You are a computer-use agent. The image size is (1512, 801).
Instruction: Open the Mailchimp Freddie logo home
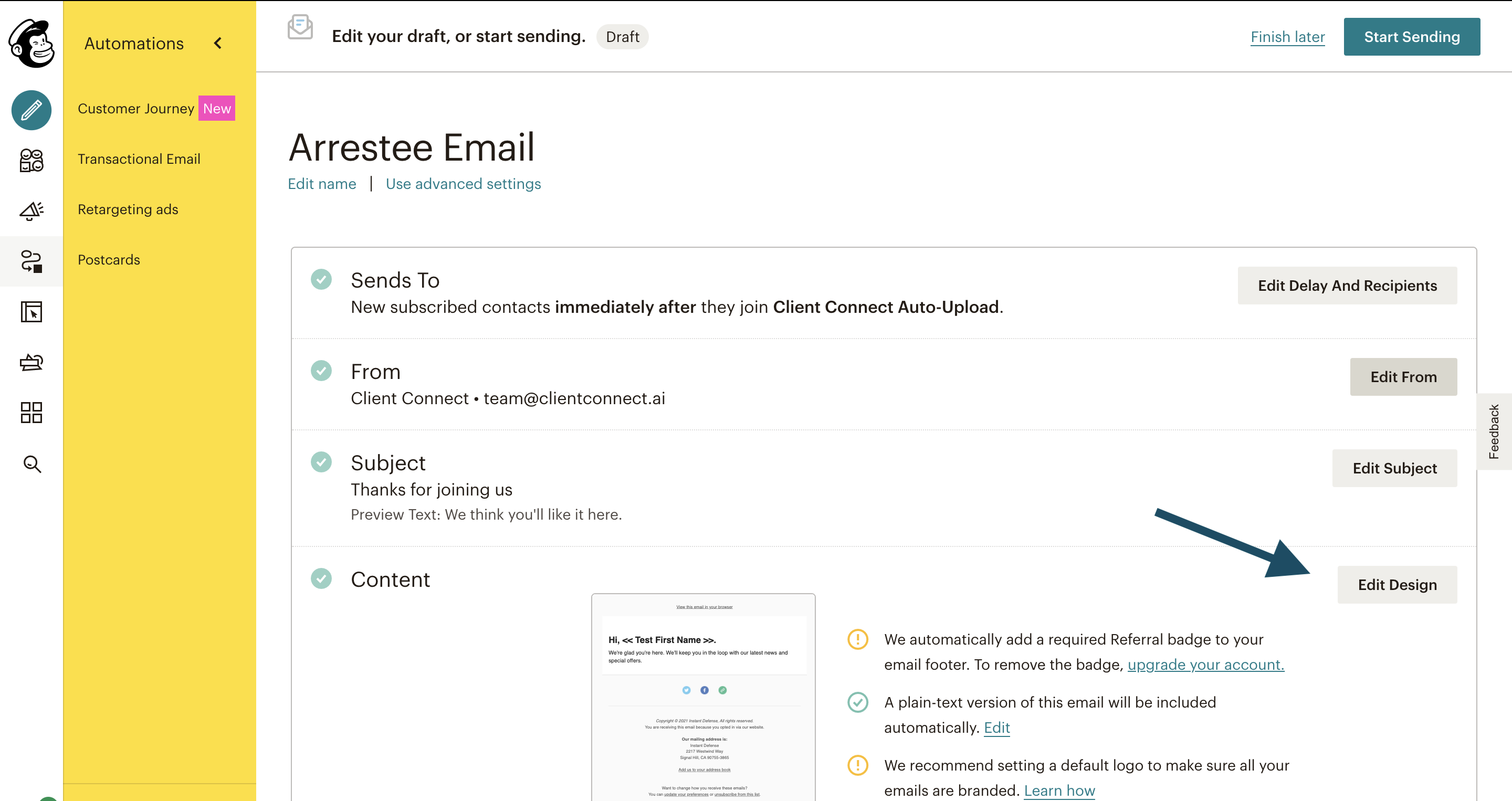pyautogui.click(x=31, y=43)
